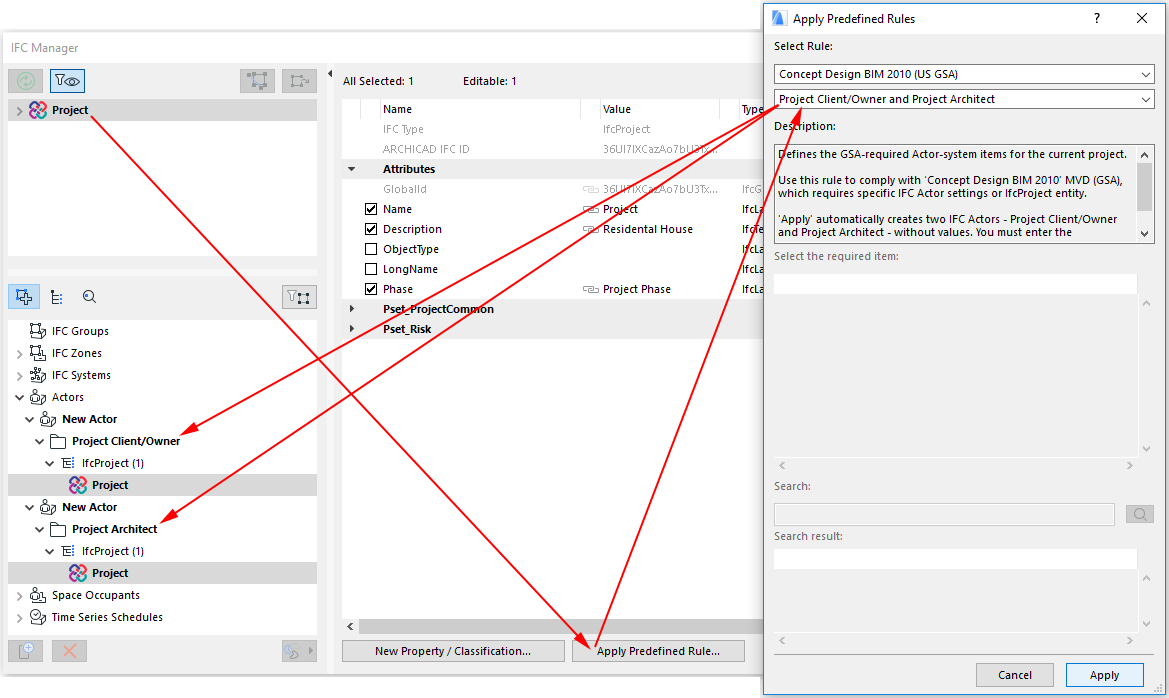The height and width of the screenshot is (698, 1169).
Task: Click the Time Series Schedules icon
Action: point(37,617)
